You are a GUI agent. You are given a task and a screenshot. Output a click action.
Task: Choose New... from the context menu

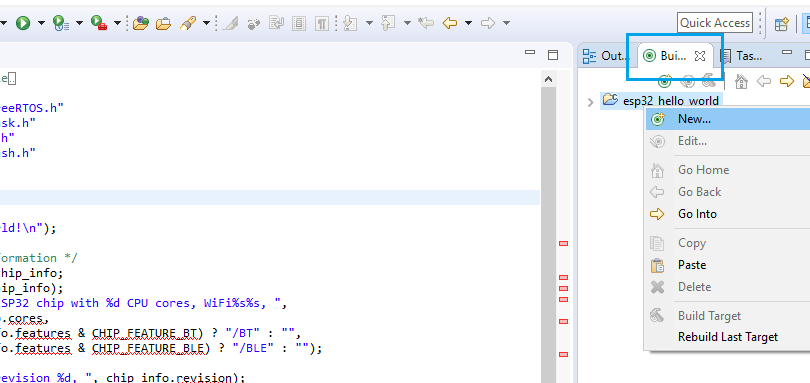(x=727, y=119)
